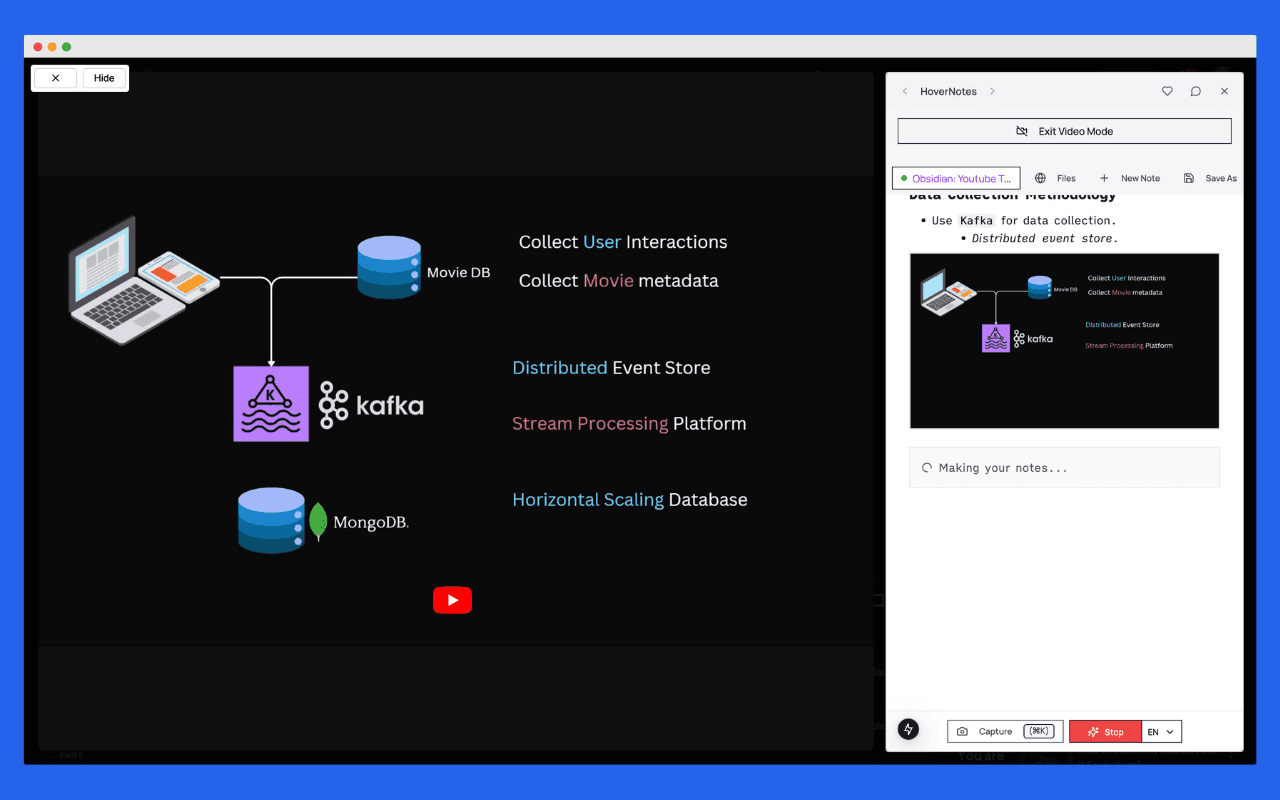Open feedback via the chat bubble icon
This screenshot has height=800, width=1280.
[x=1196, y=91]
